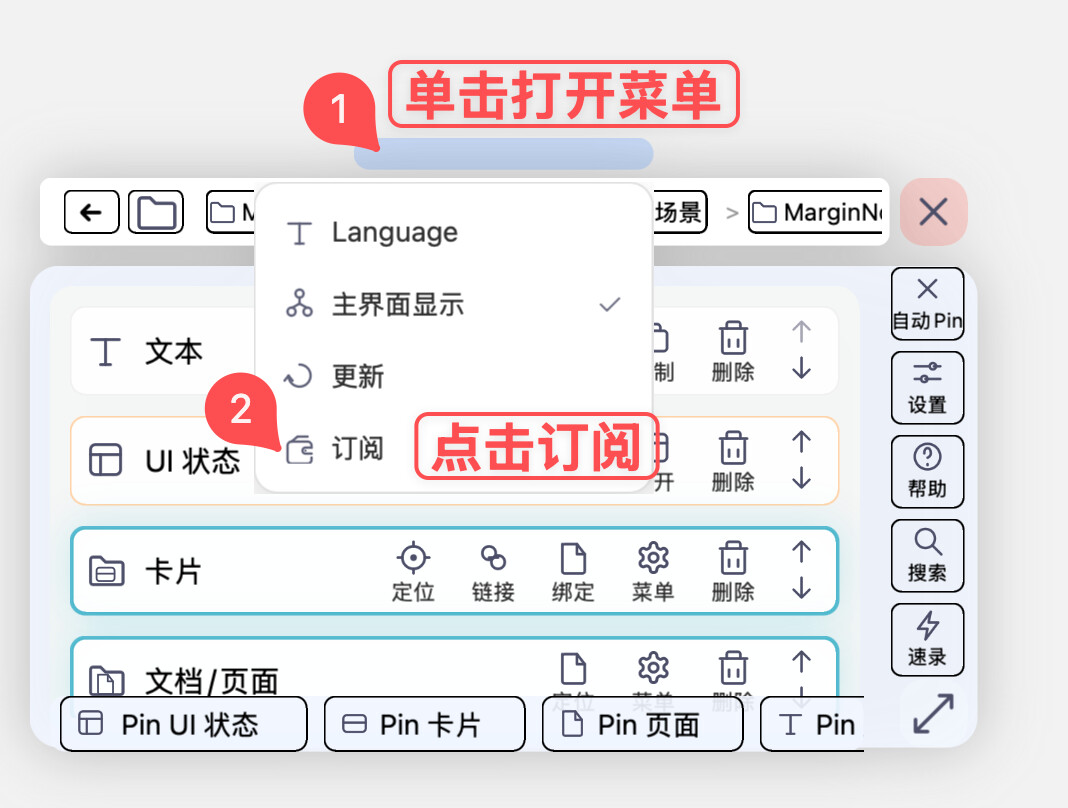Open 设置 with the sliders icon
This screenshot has height=808, width=1068.
927,387
